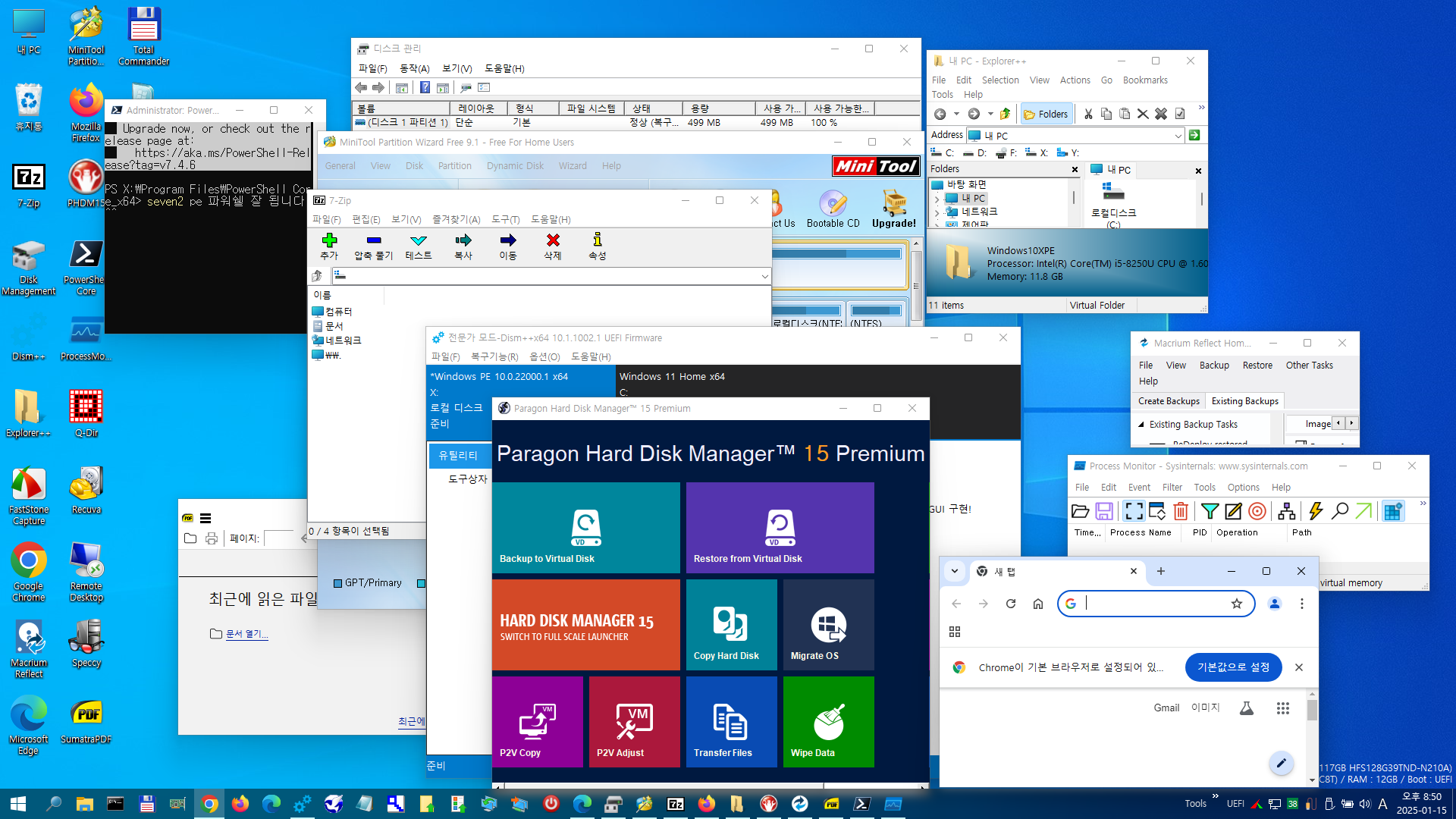Expand Process Monitor toolbar overflow chevron

[1423, 504]
